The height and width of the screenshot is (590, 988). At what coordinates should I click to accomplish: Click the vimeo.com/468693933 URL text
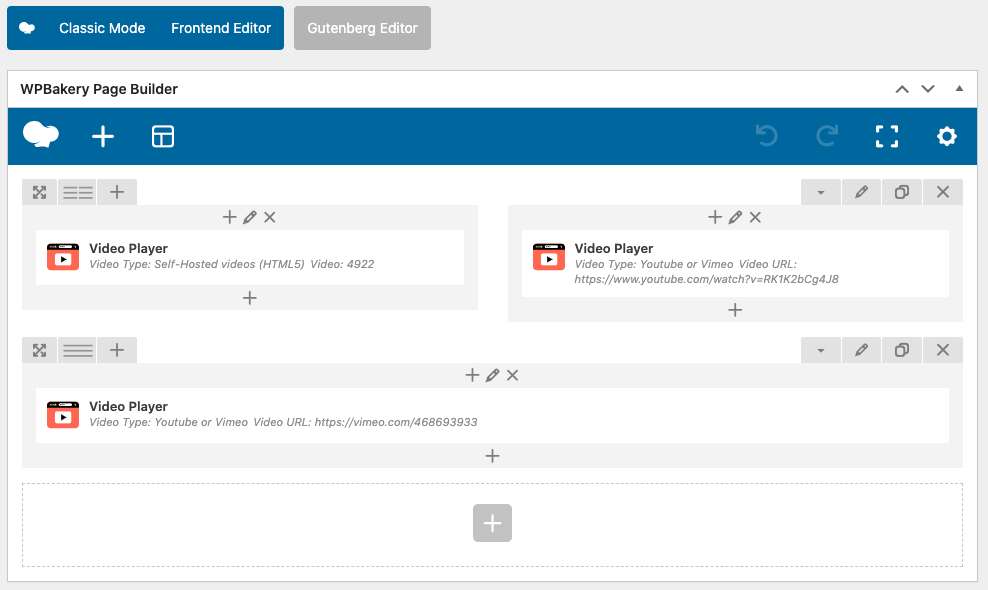coord(396,422)
